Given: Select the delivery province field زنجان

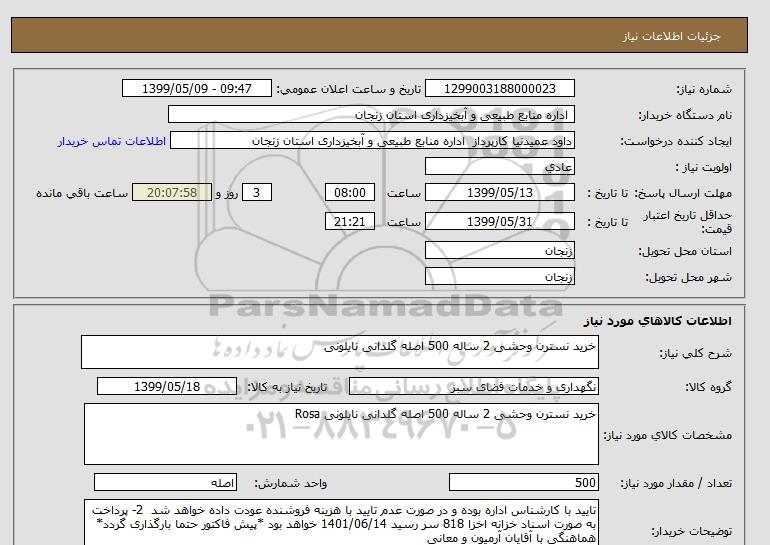Looking at the screenshot, I should click(x=499, y=250).
